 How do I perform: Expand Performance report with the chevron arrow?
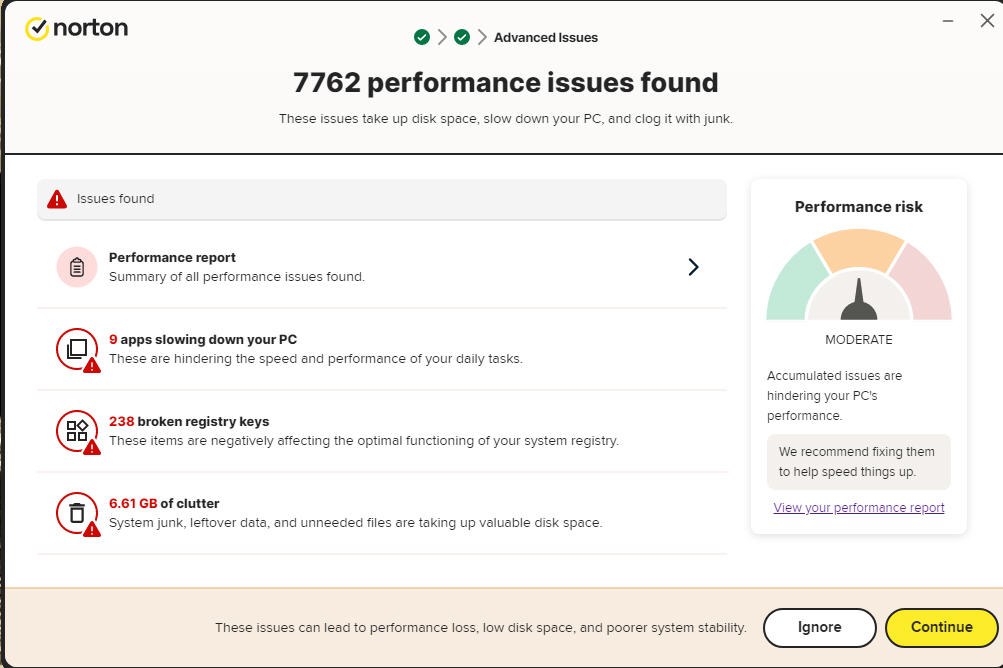click(693, 267)
